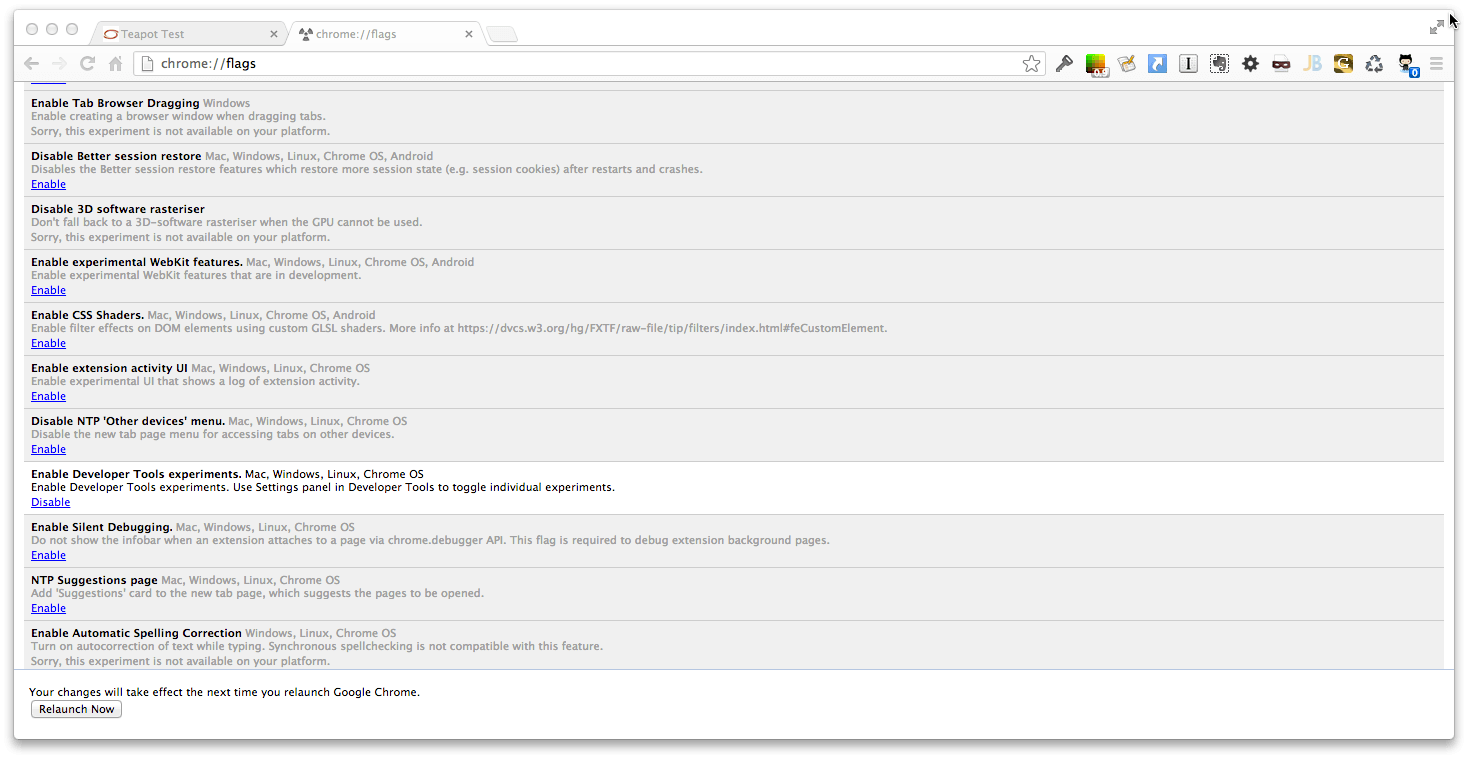Screen dimensions: 1468x759
Task: Enter fullscreen with the corner arrows
Action: pos(1437,27)
